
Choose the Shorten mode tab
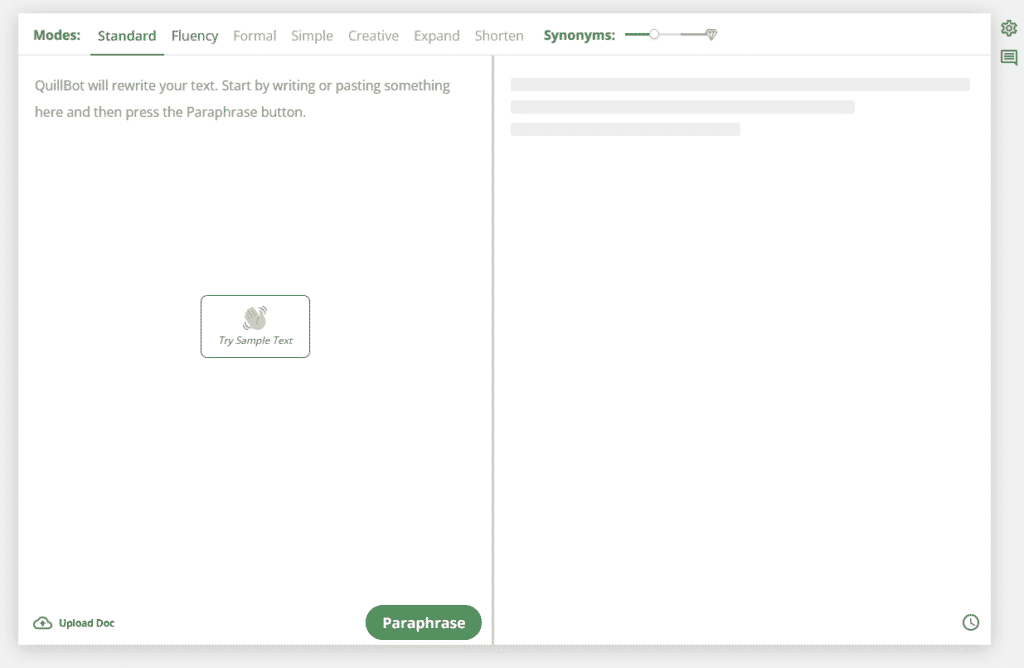[x=499, y=36]
